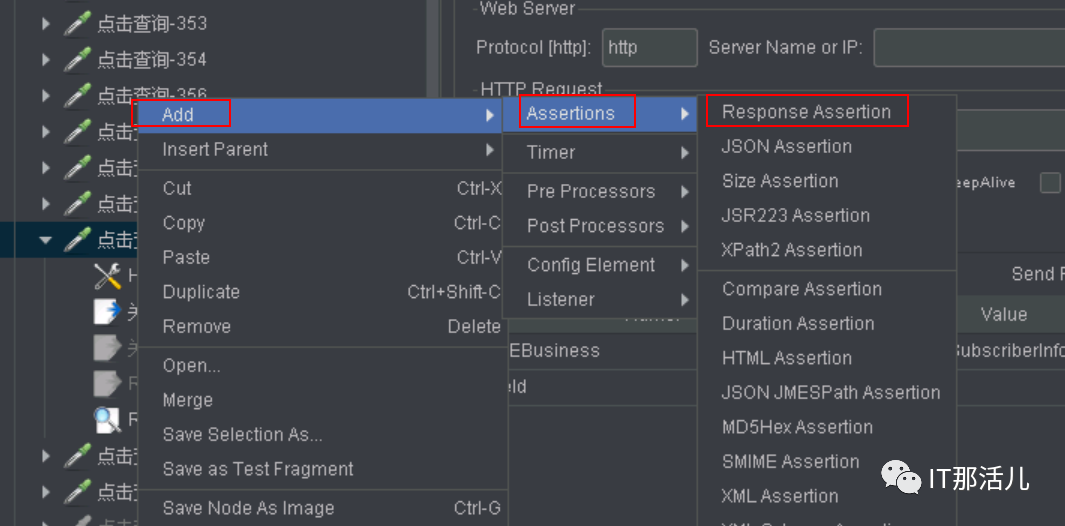
Task: Select the wrench-and-screwdriver config icon in tree
Action: pos(107,277)
